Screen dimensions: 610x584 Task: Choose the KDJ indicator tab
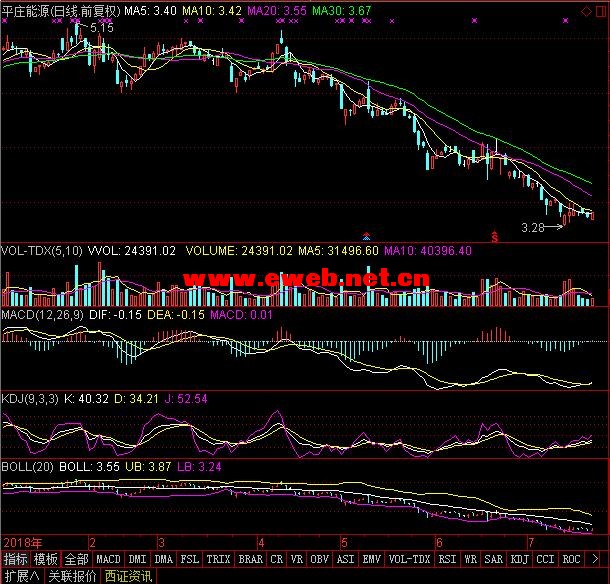519,559
